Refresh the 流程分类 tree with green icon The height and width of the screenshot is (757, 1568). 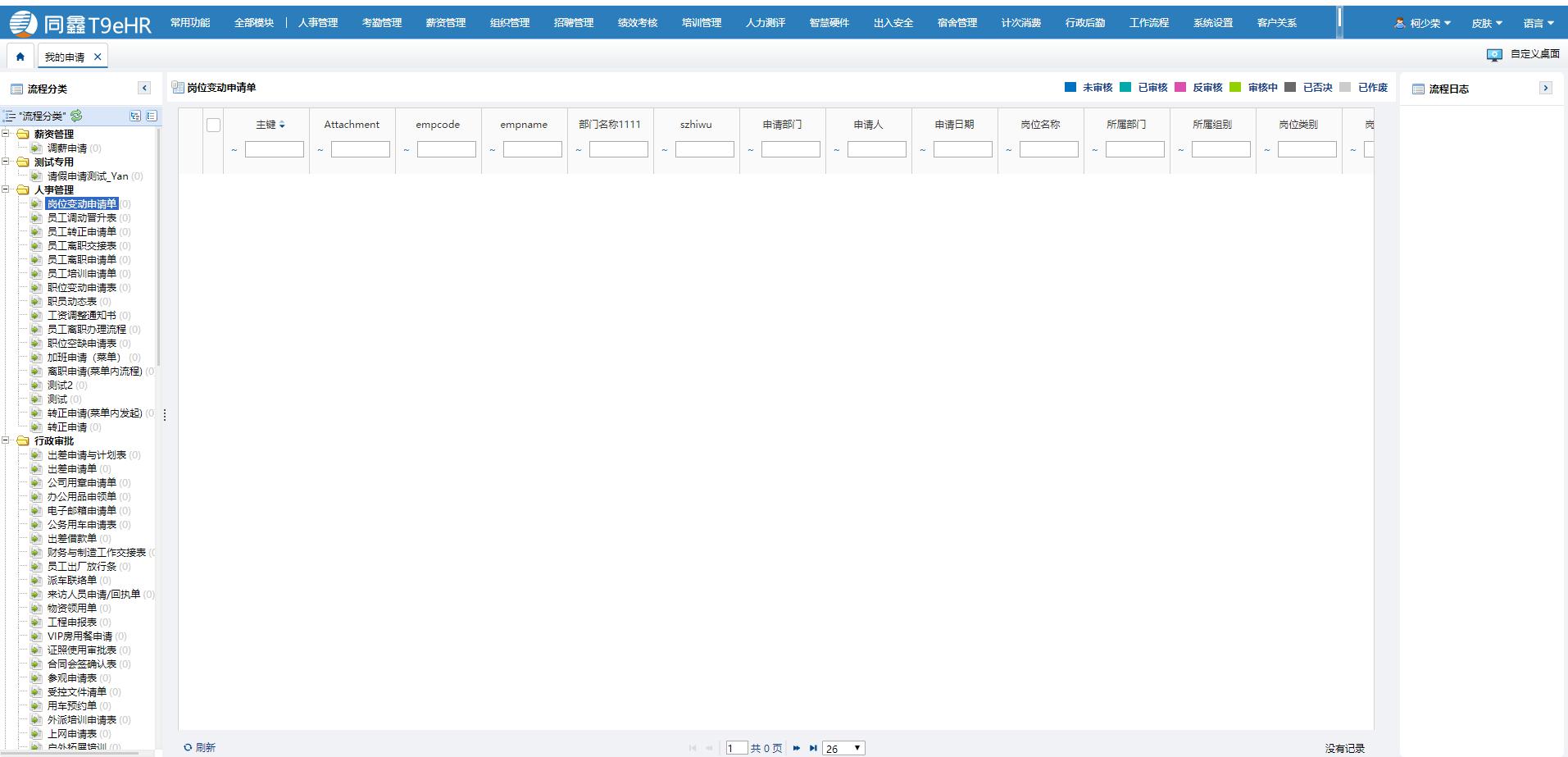coord(76,116)
